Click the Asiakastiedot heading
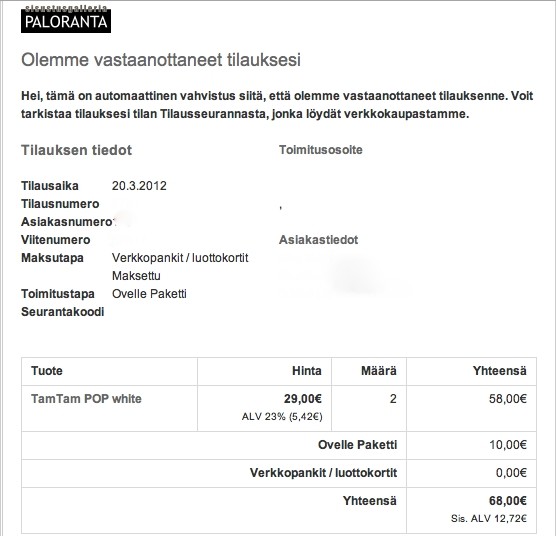 [318, 240]
